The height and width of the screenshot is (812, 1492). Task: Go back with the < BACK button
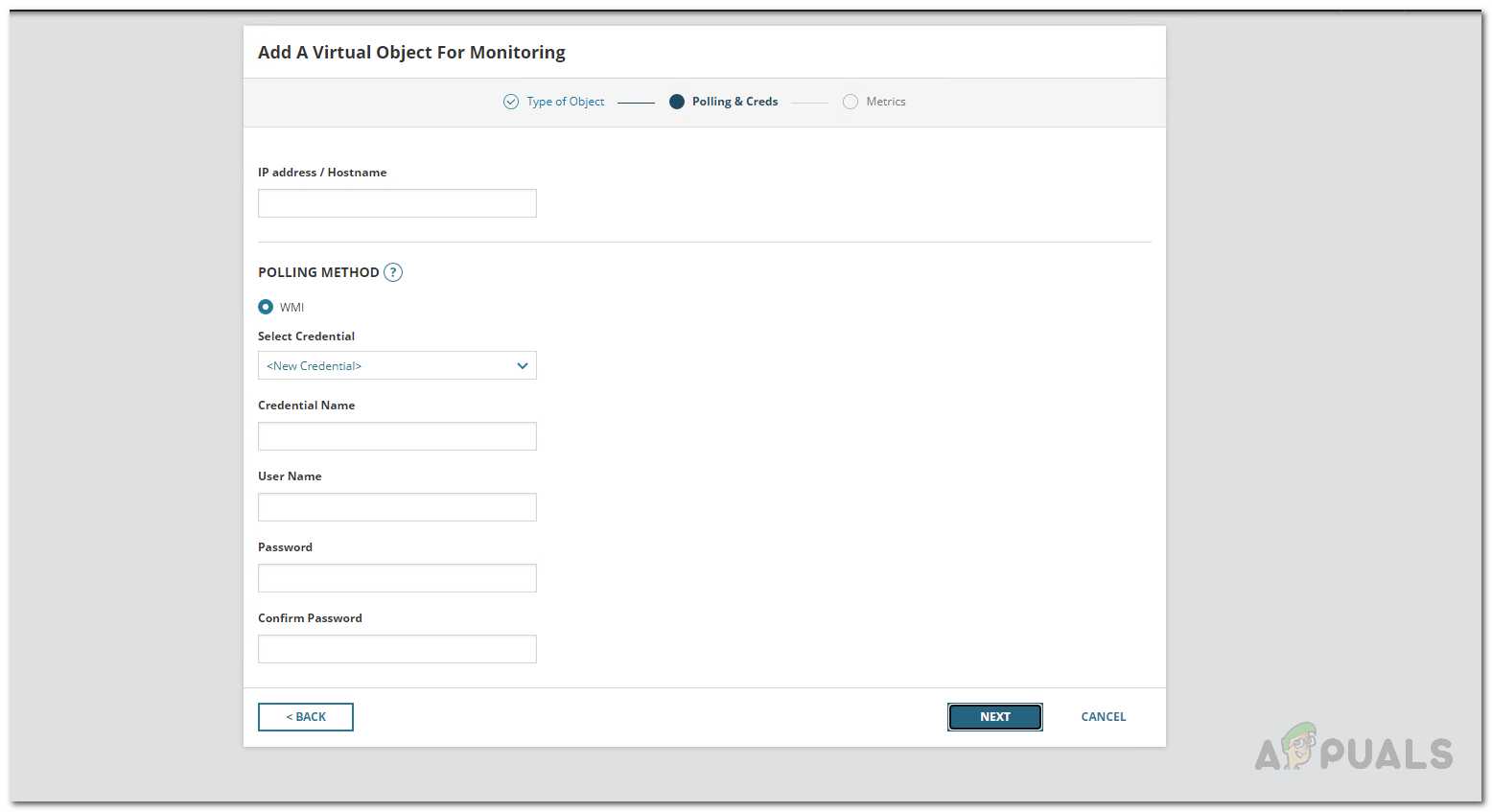(x=306, y=717)
